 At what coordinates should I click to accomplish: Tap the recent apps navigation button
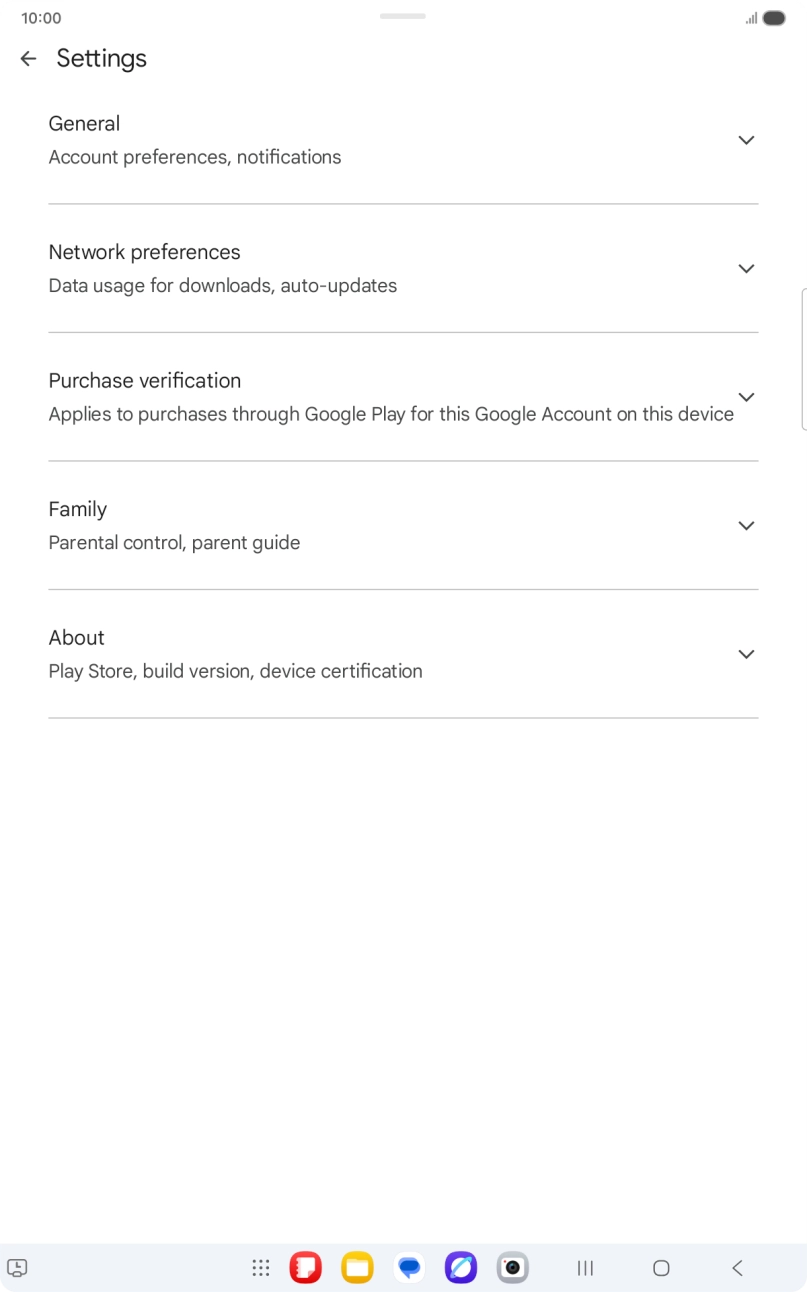point(586,1268)
